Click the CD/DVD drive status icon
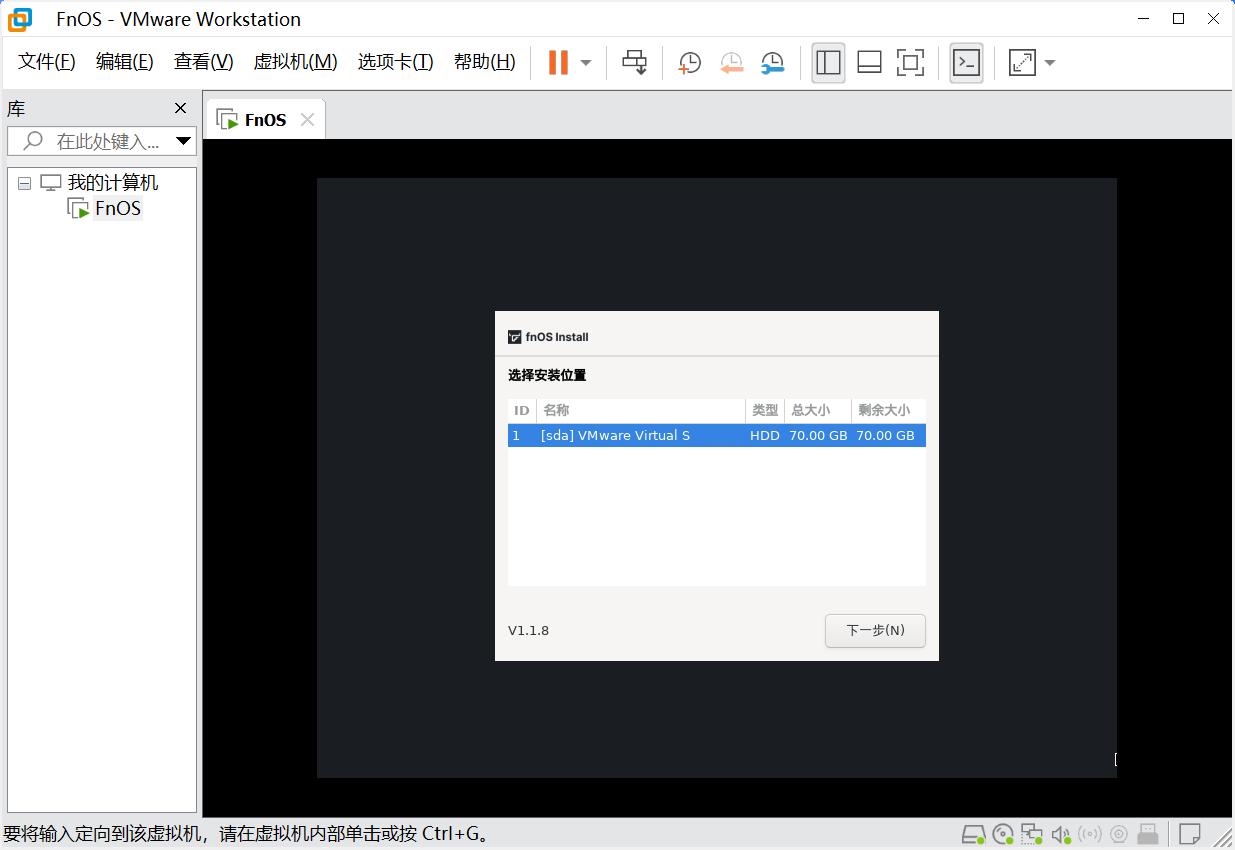 click(1003, 834)
